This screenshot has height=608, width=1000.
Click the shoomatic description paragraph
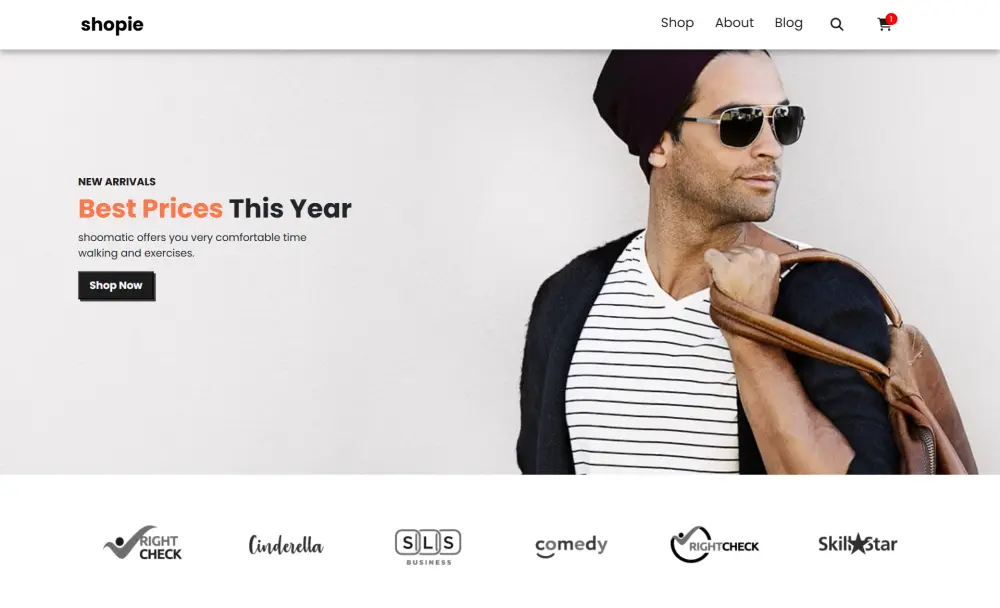[x=192, y=245]
